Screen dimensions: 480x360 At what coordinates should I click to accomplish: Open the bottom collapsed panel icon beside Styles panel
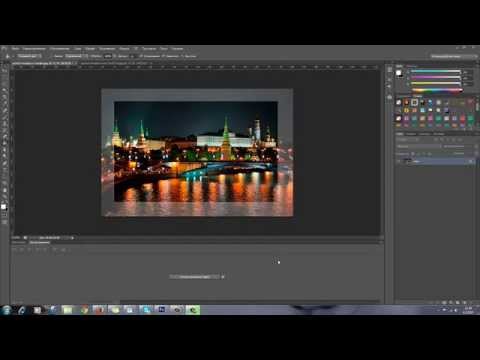(389, 97)
